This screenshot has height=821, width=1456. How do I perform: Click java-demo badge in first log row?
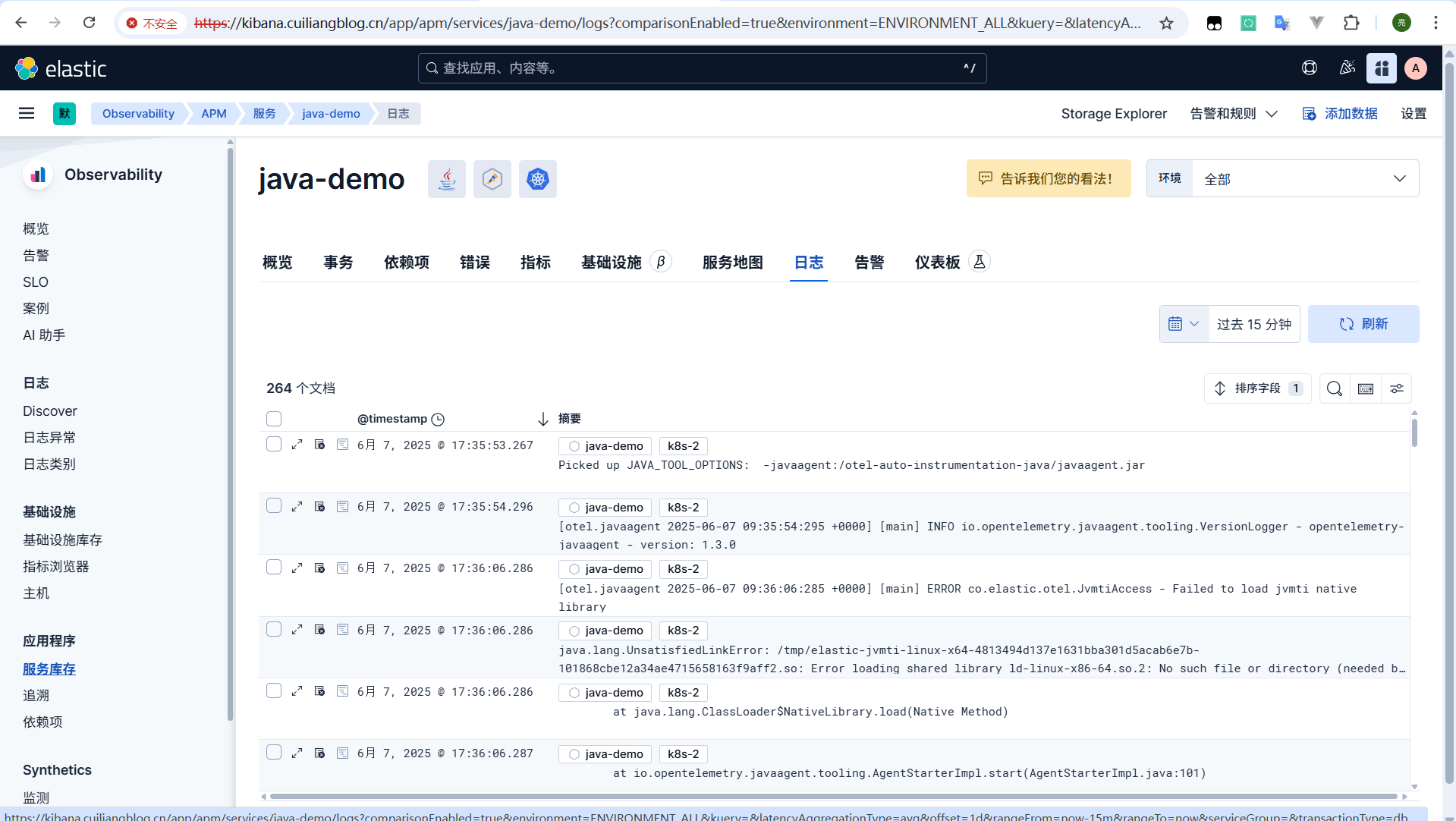click(605, 446)
